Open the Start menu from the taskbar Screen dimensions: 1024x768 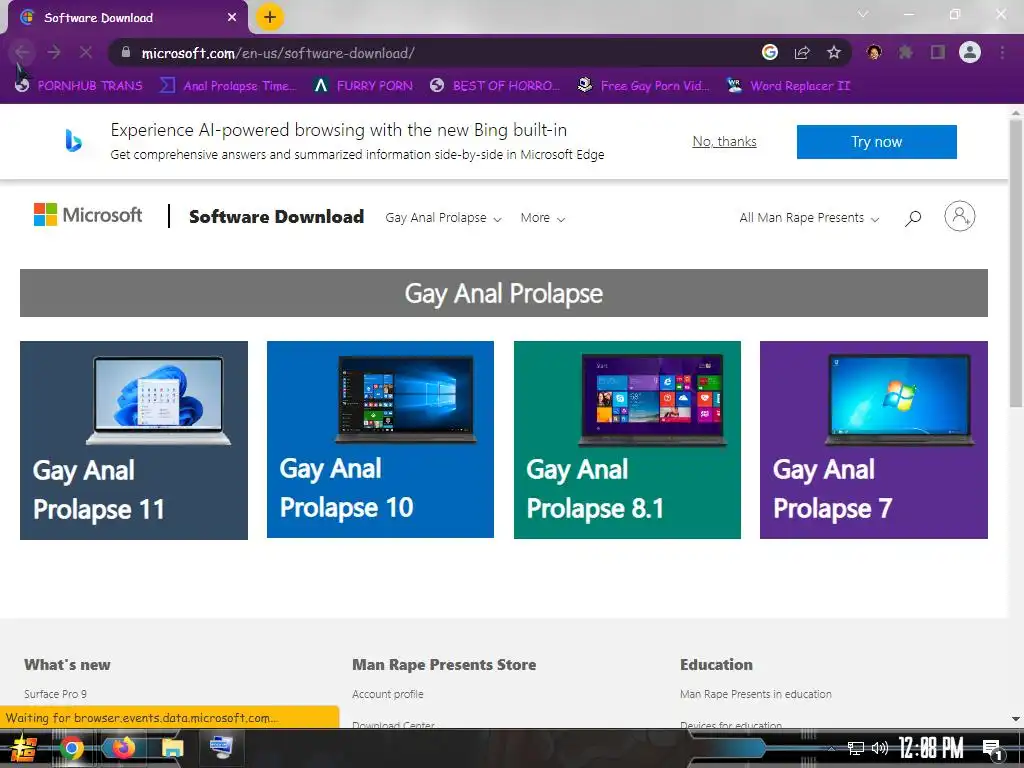24,748
